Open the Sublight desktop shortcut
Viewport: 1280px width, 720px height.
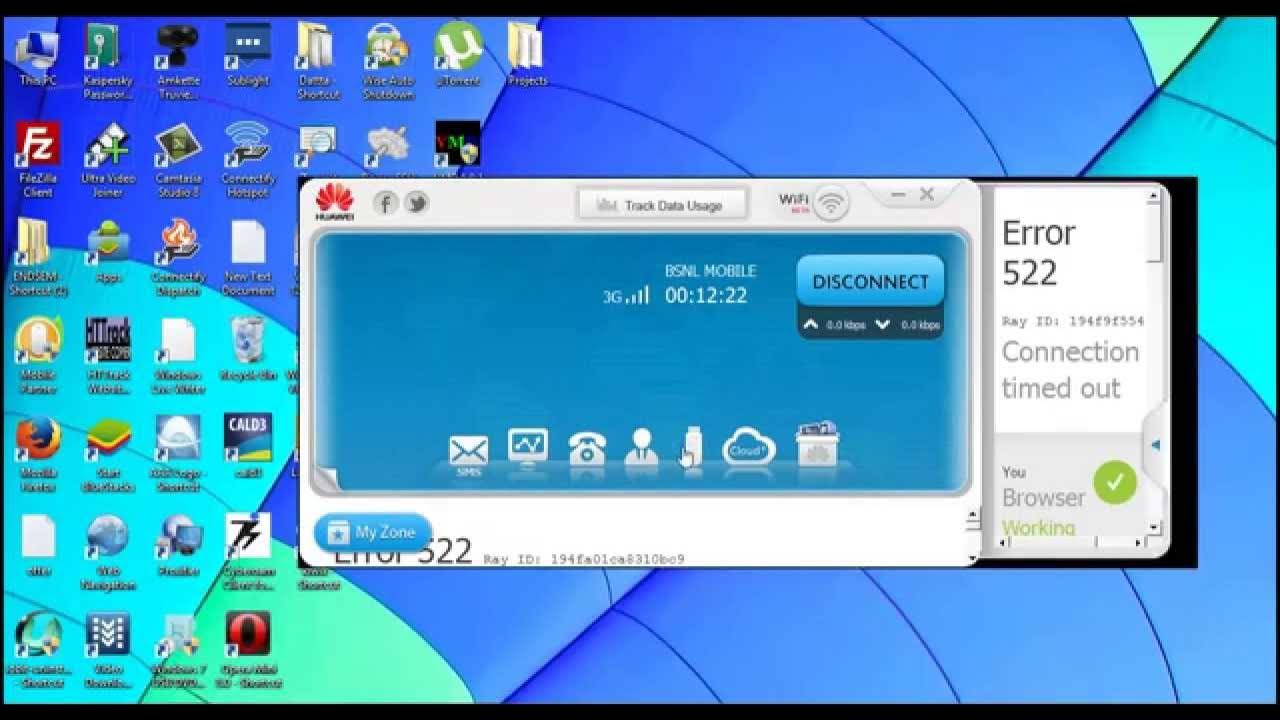click(x=248, y=57)
